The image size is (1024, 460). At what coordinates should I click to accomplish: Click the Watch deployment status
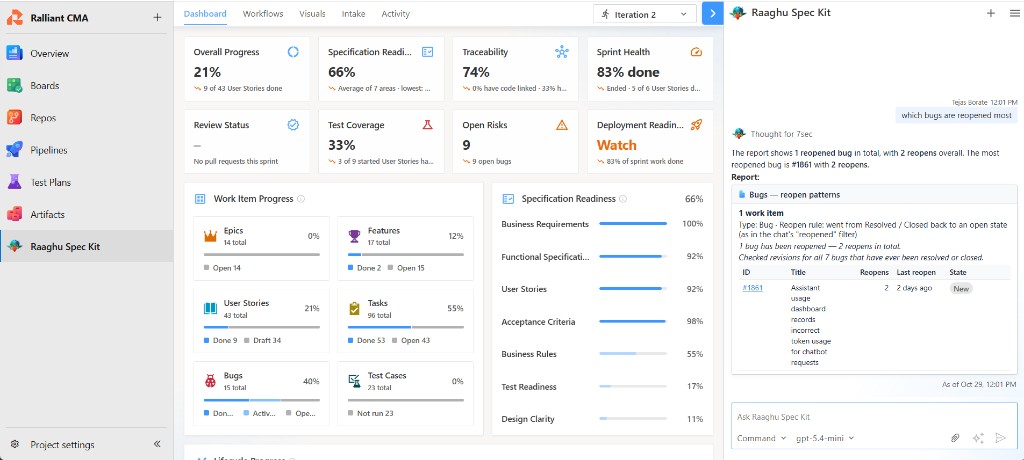616,145
